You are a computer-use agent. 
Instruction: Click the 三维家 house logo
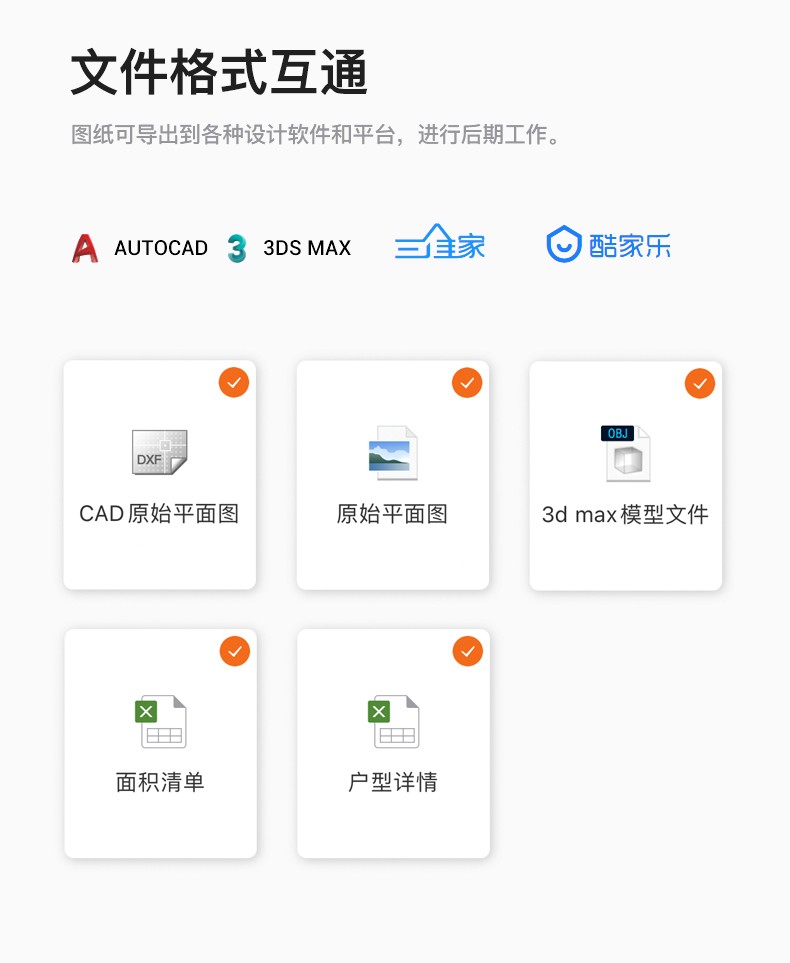[x=440, y=243]
